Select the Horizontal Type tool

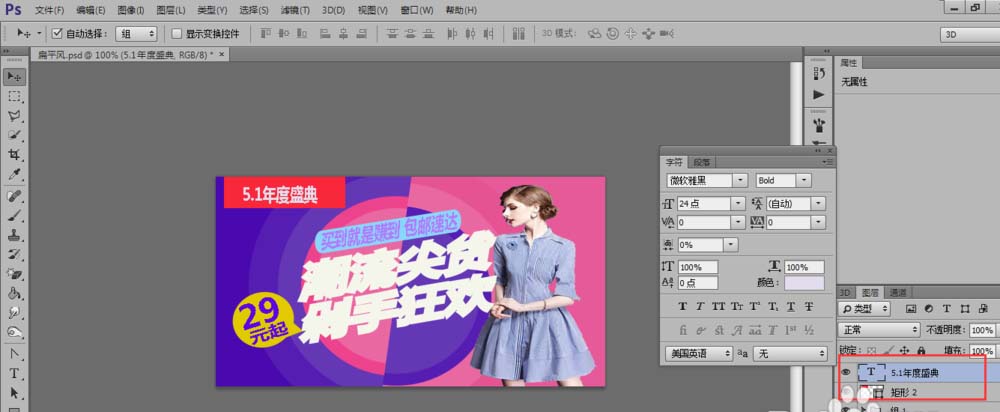coord(14,374)
